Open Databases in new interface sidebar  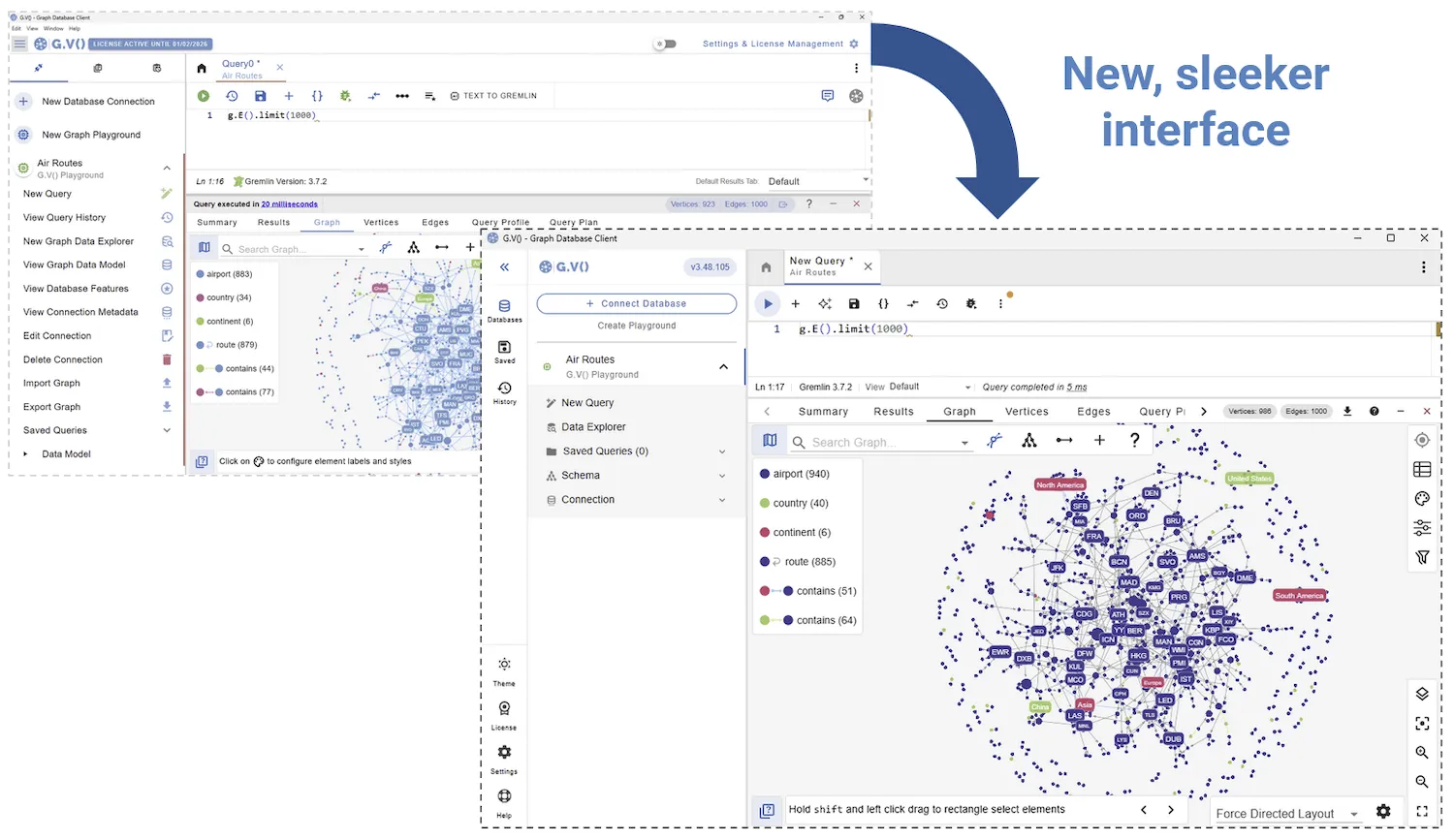tap(504, 311)
